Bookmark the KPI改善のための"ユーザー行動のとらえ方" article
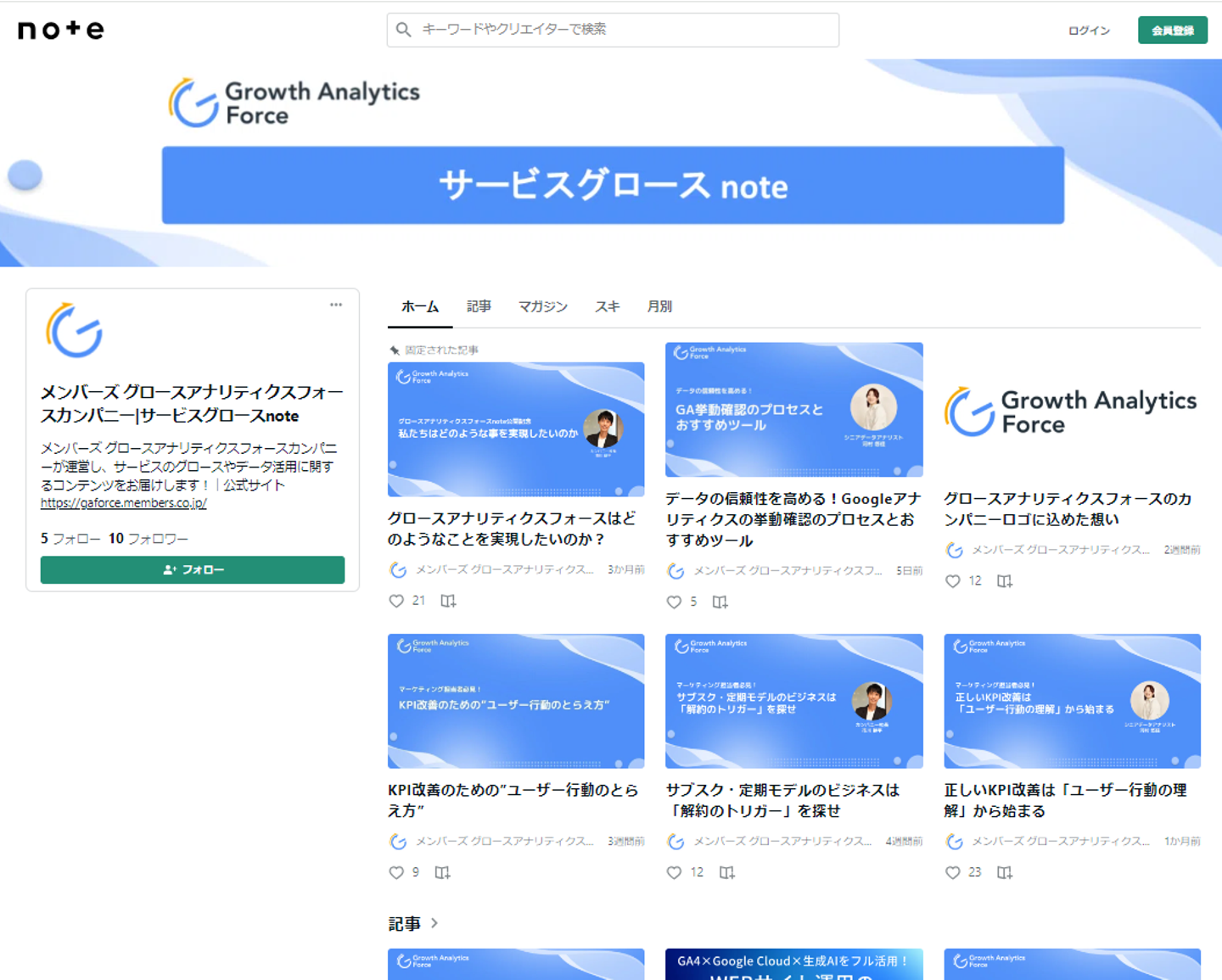The image size is (1222, 980). pyautogui.click(x=442, y=872)
